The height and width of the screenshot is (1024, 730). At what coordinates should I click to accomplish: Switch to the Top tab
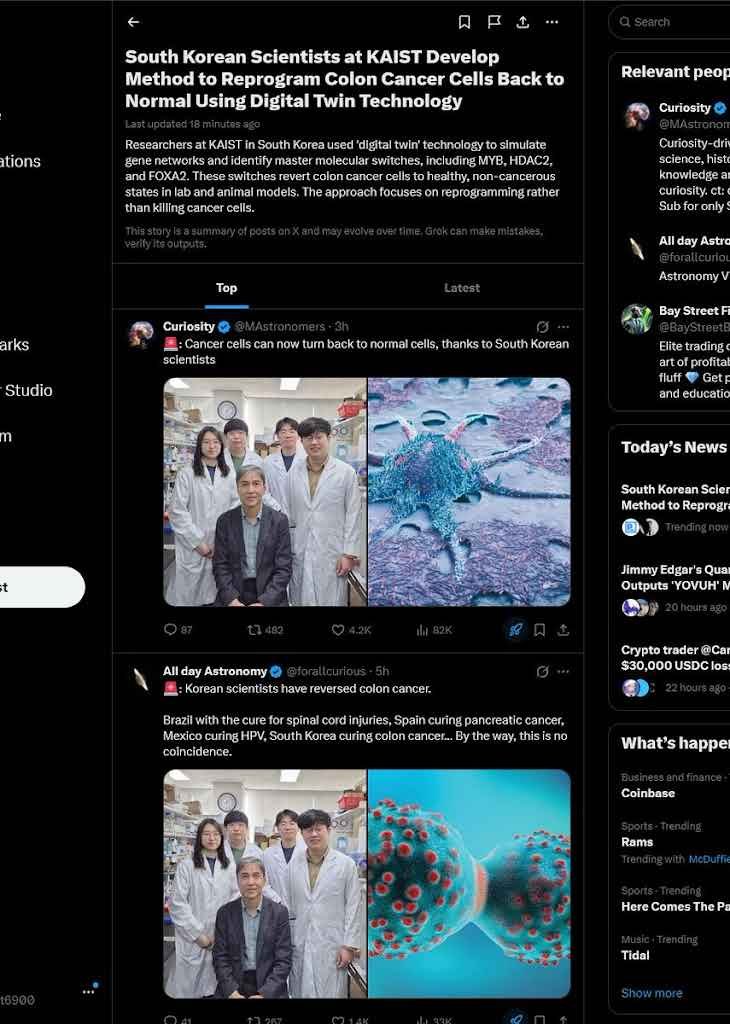pyautogui.click(x=227, y=288)
